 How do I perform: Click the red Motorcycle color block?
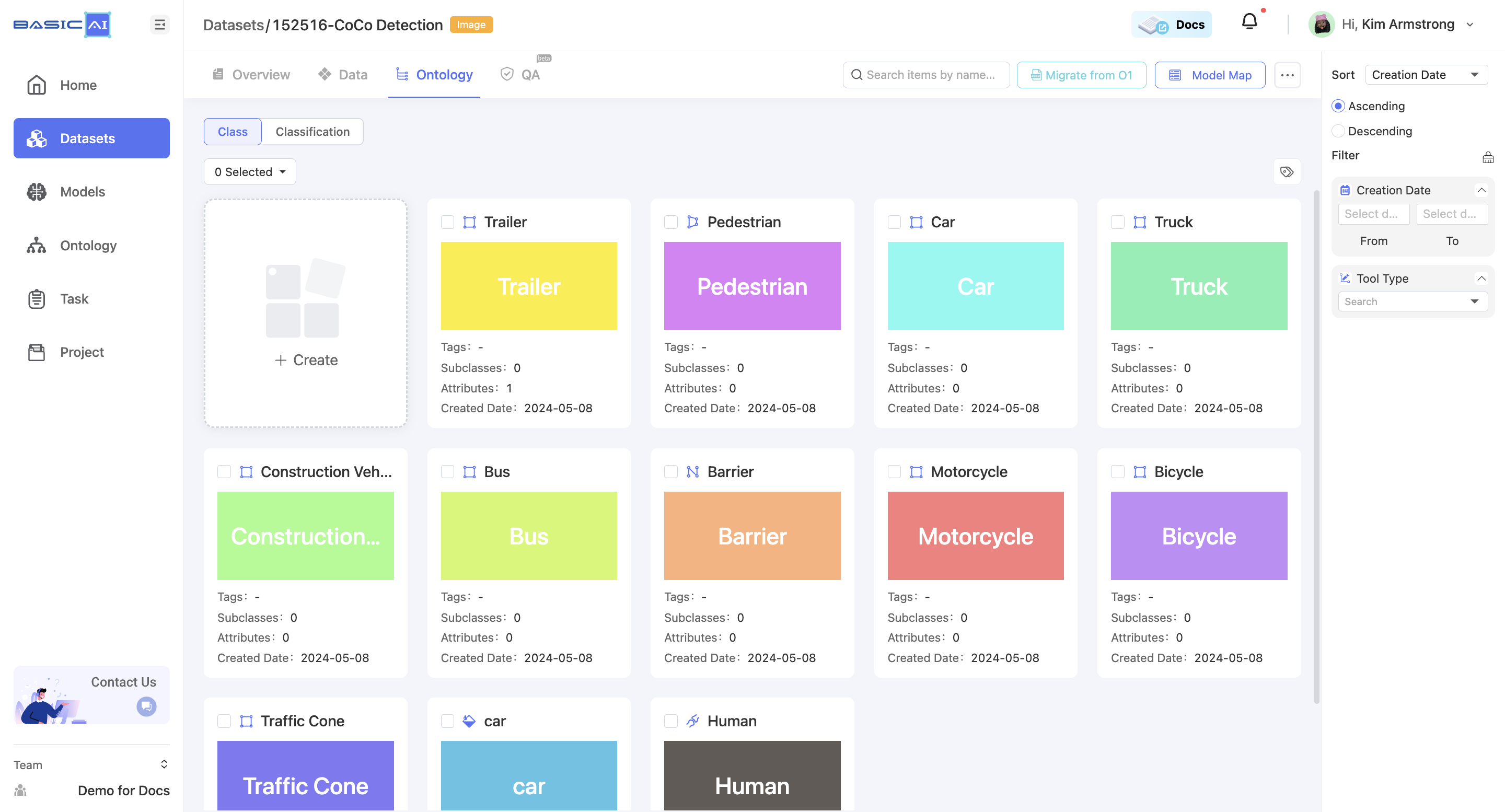point(975,536)
